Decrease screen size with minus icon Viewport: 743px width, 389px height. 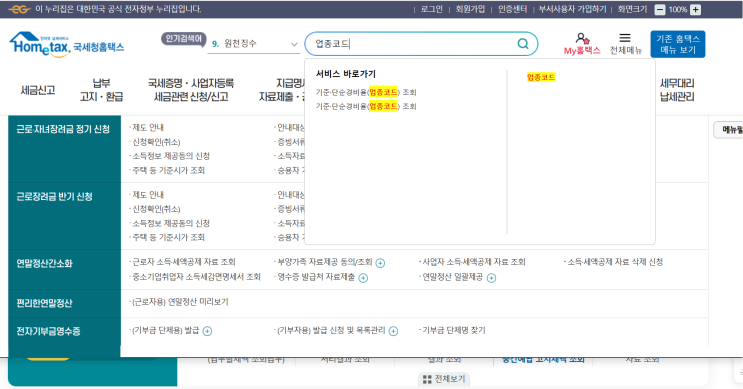660,9
